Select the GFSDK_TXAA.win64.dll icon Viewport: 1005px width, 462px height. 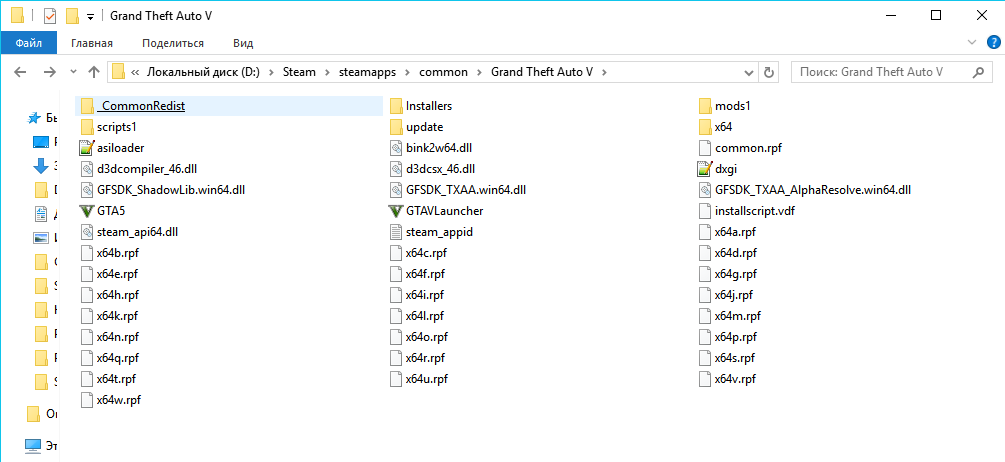[396, 190]
